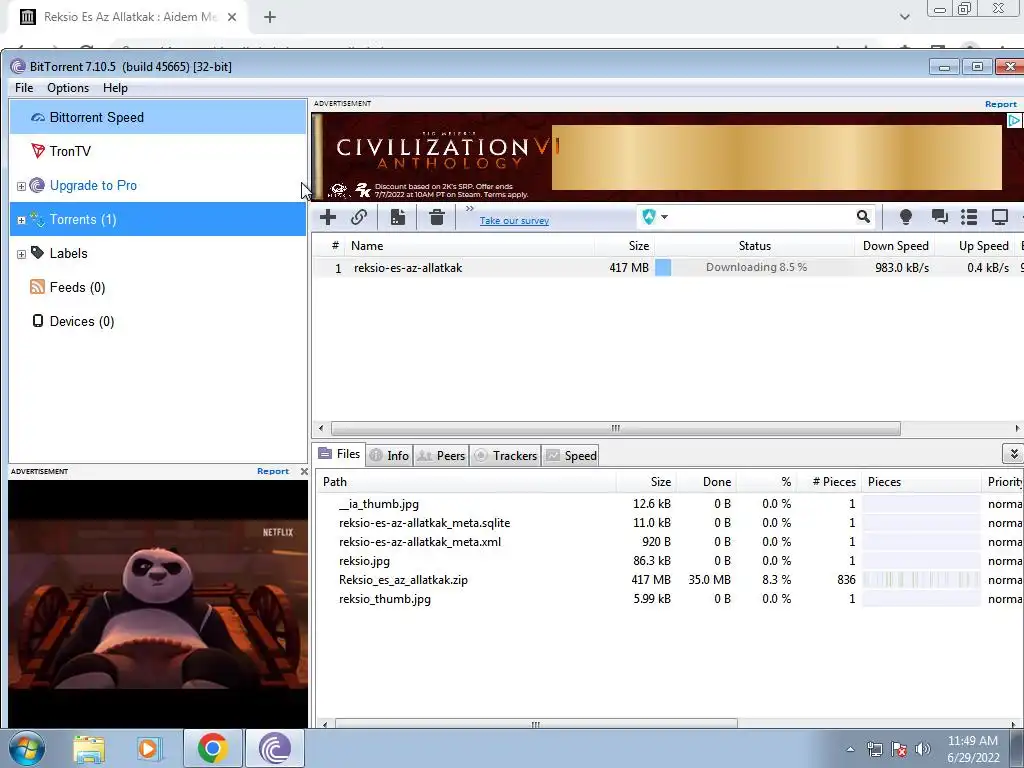Switch to the Info tab
Viewport: 1024px width, 768px height.
point(389,456)
